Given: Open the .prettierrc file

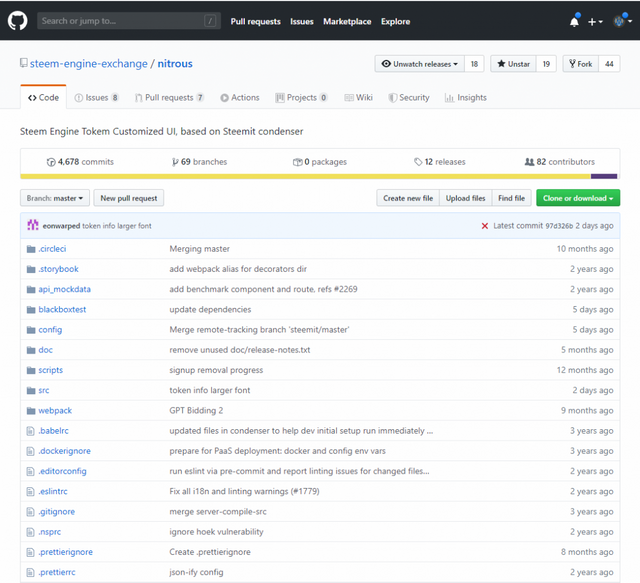Looking at the screenshot, I should (57, 572).
